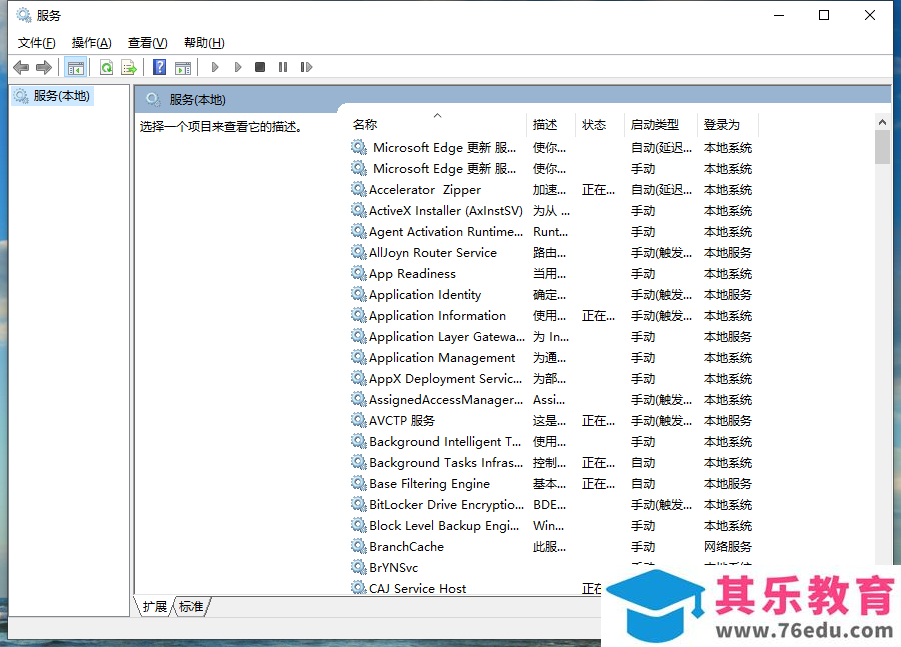Select AppX Deployment Service row
The image size is (901, 647).
pos(445,378)
